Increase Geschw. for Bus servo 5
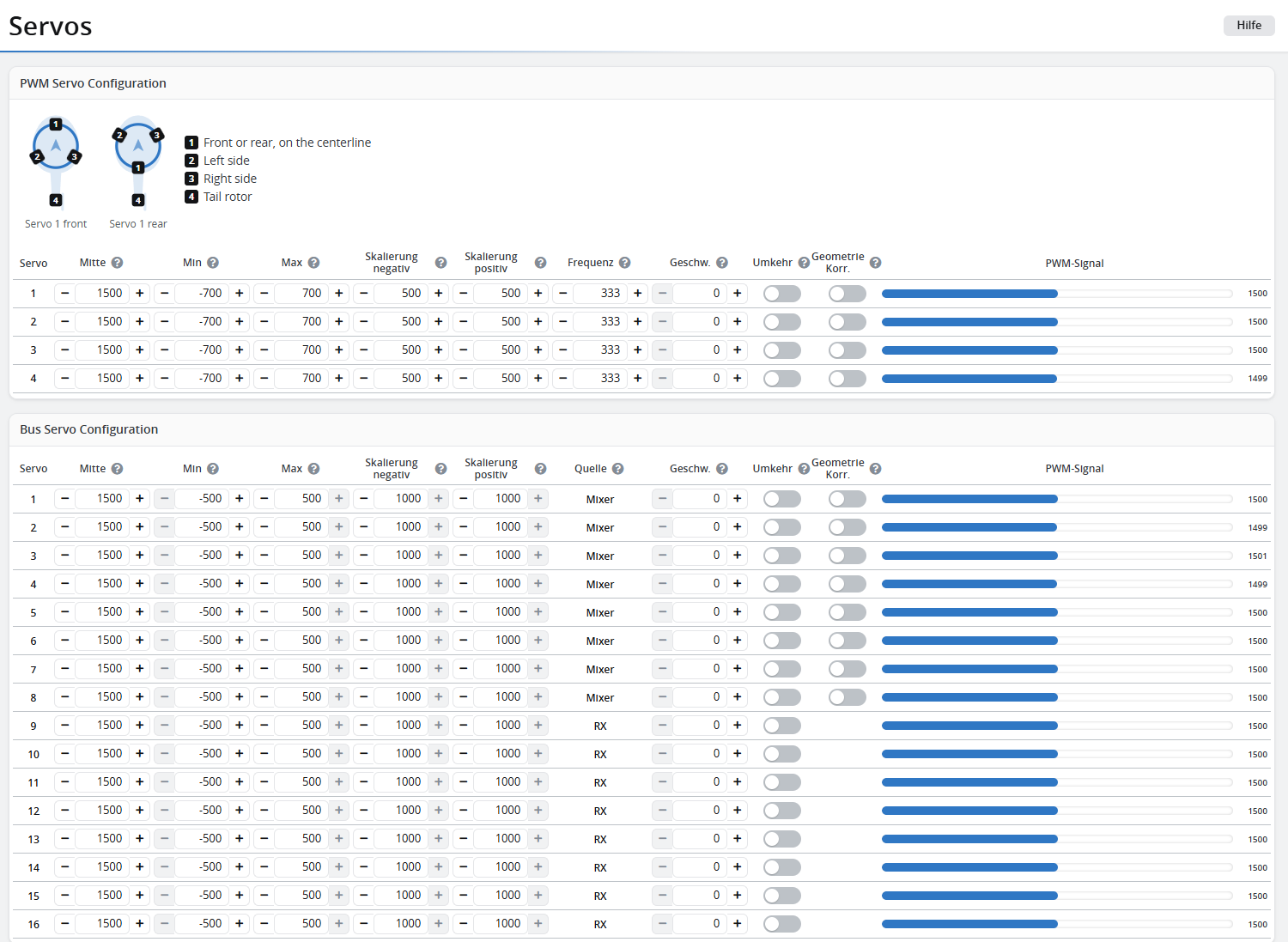Screen dimensions: 1288x942 738,612
